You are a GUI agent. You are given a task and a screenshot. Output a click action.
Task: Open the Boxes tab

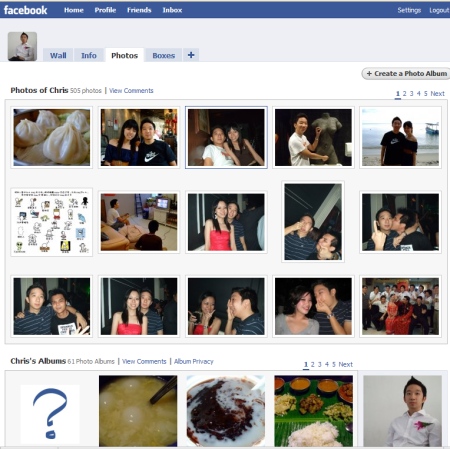click(164, 55)
